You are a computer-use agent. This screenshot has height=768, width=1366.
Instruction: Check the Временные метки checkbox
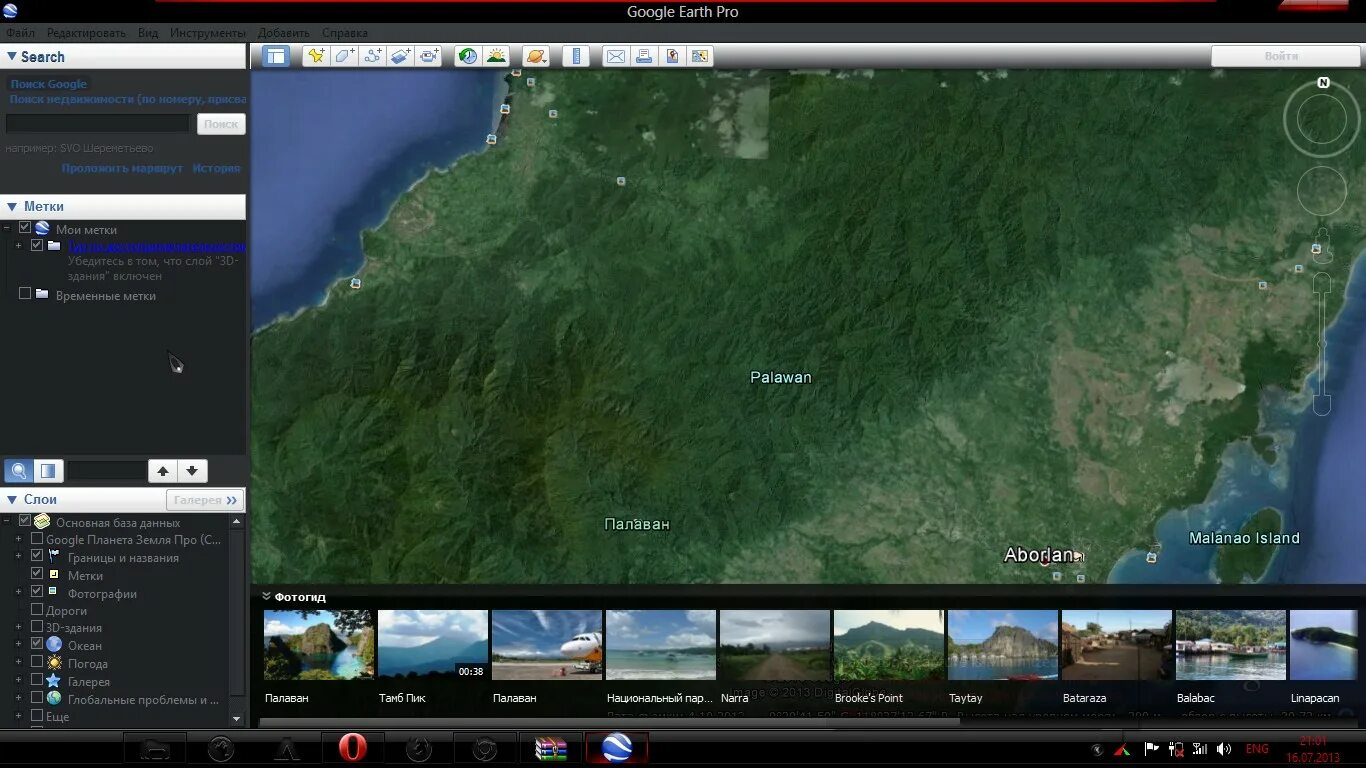[25, 294]
